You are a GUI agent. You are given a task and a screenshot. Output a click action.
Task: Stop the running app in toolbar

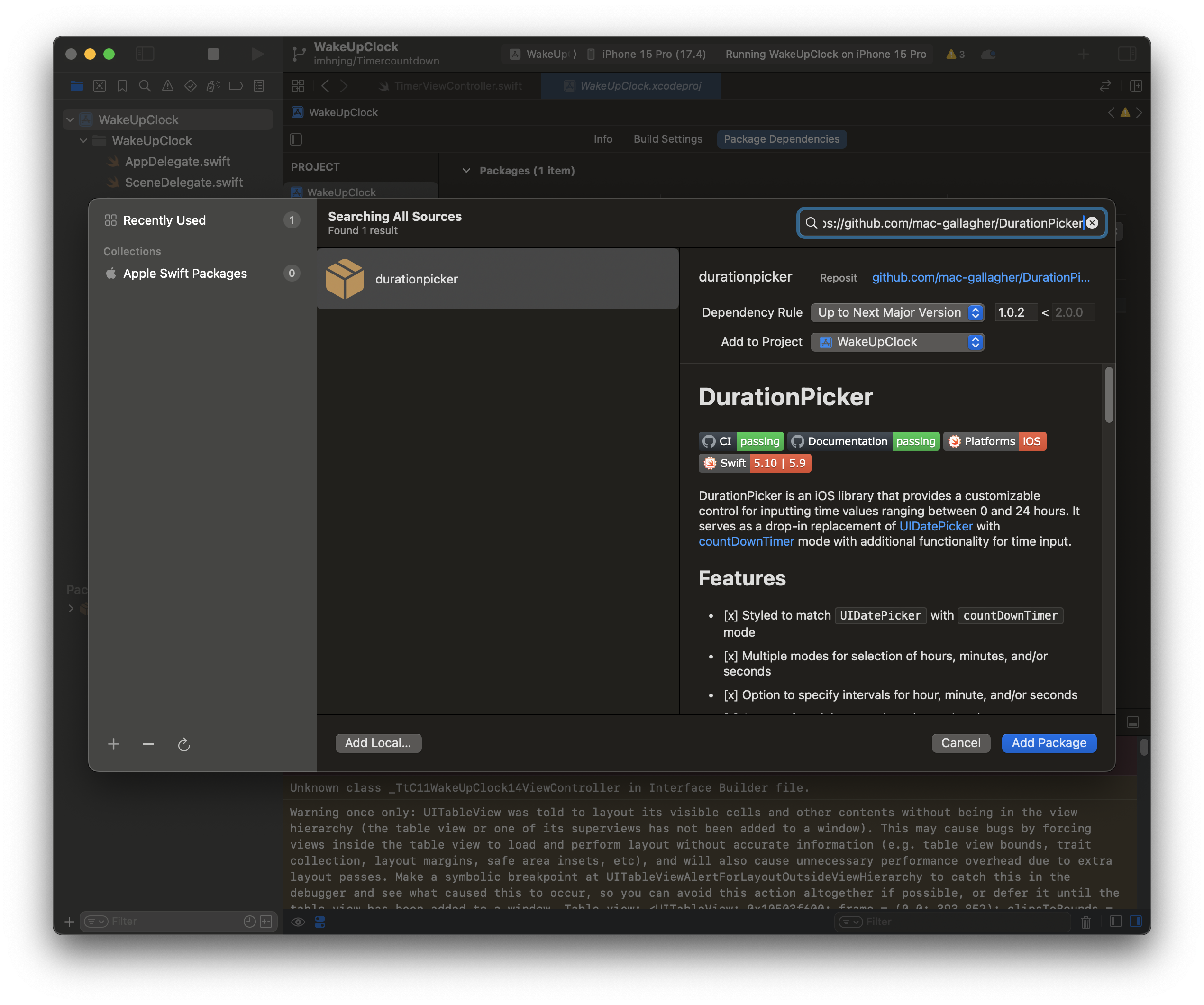click(213, 54)
